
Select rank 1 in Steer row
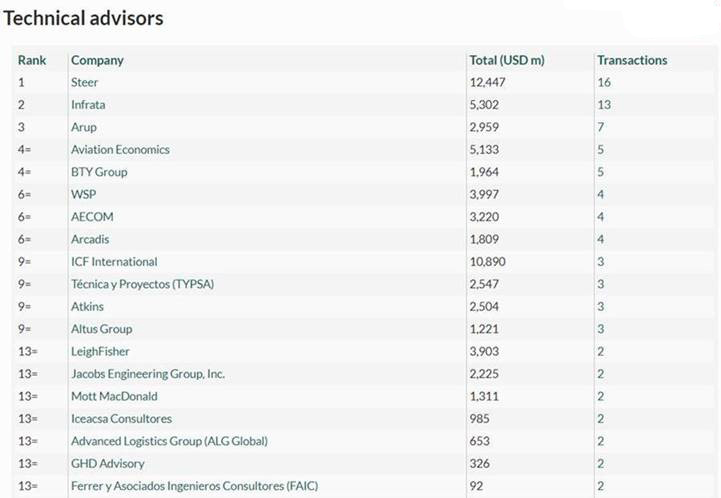pyautogui.click(x=21, y=83)
